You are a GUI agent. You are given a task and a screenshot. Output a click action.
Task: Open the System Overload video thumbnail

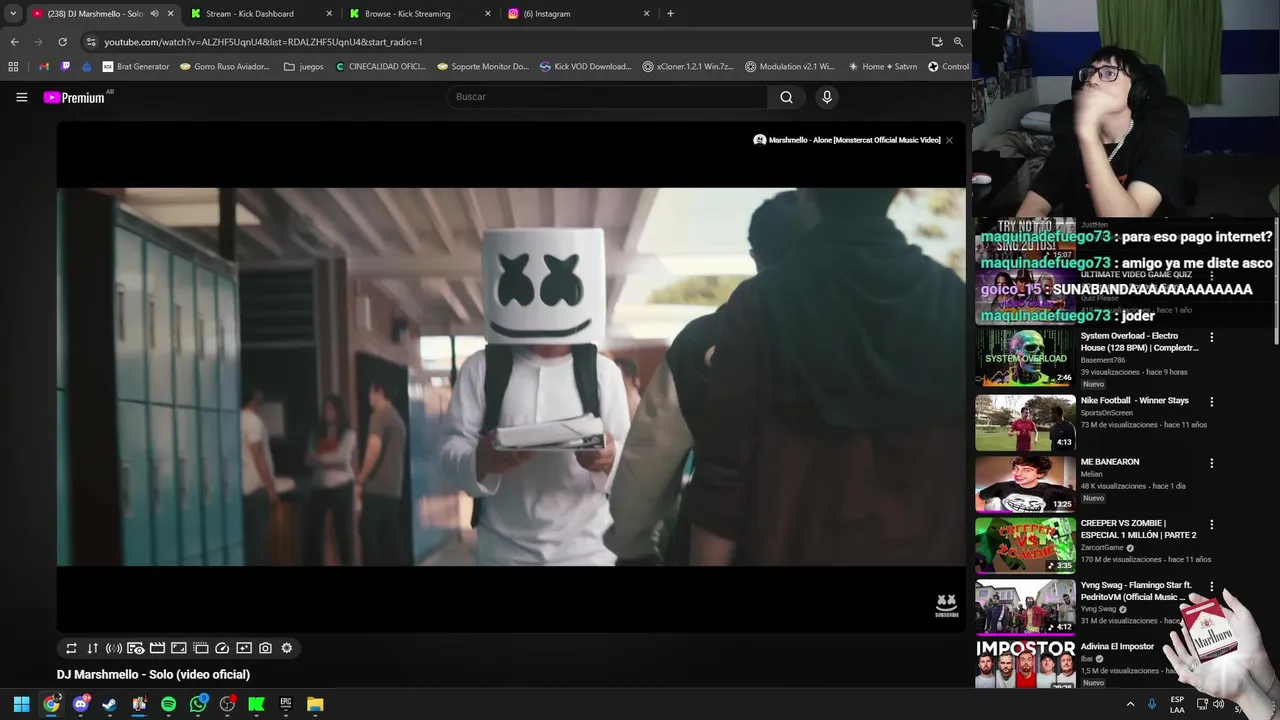pos(1025,357)
